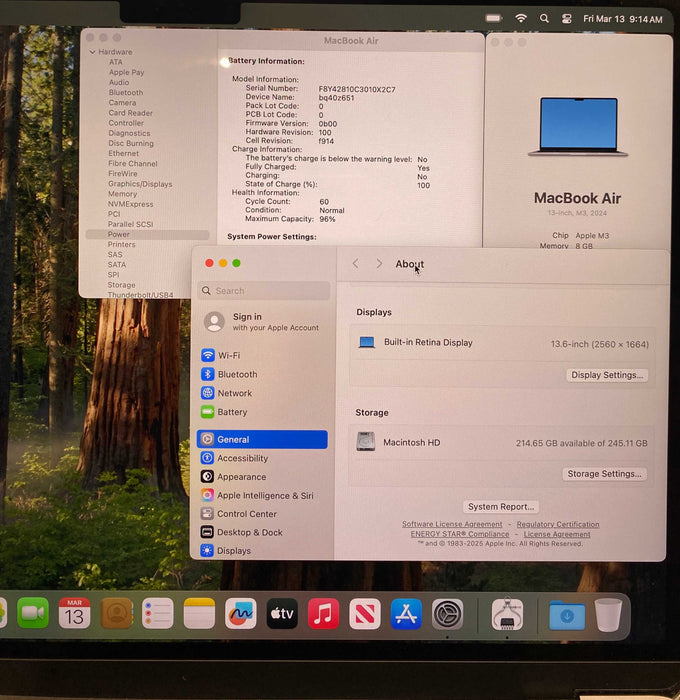Open Music from the Dock
680x700 pixels.
click(323, 613)
